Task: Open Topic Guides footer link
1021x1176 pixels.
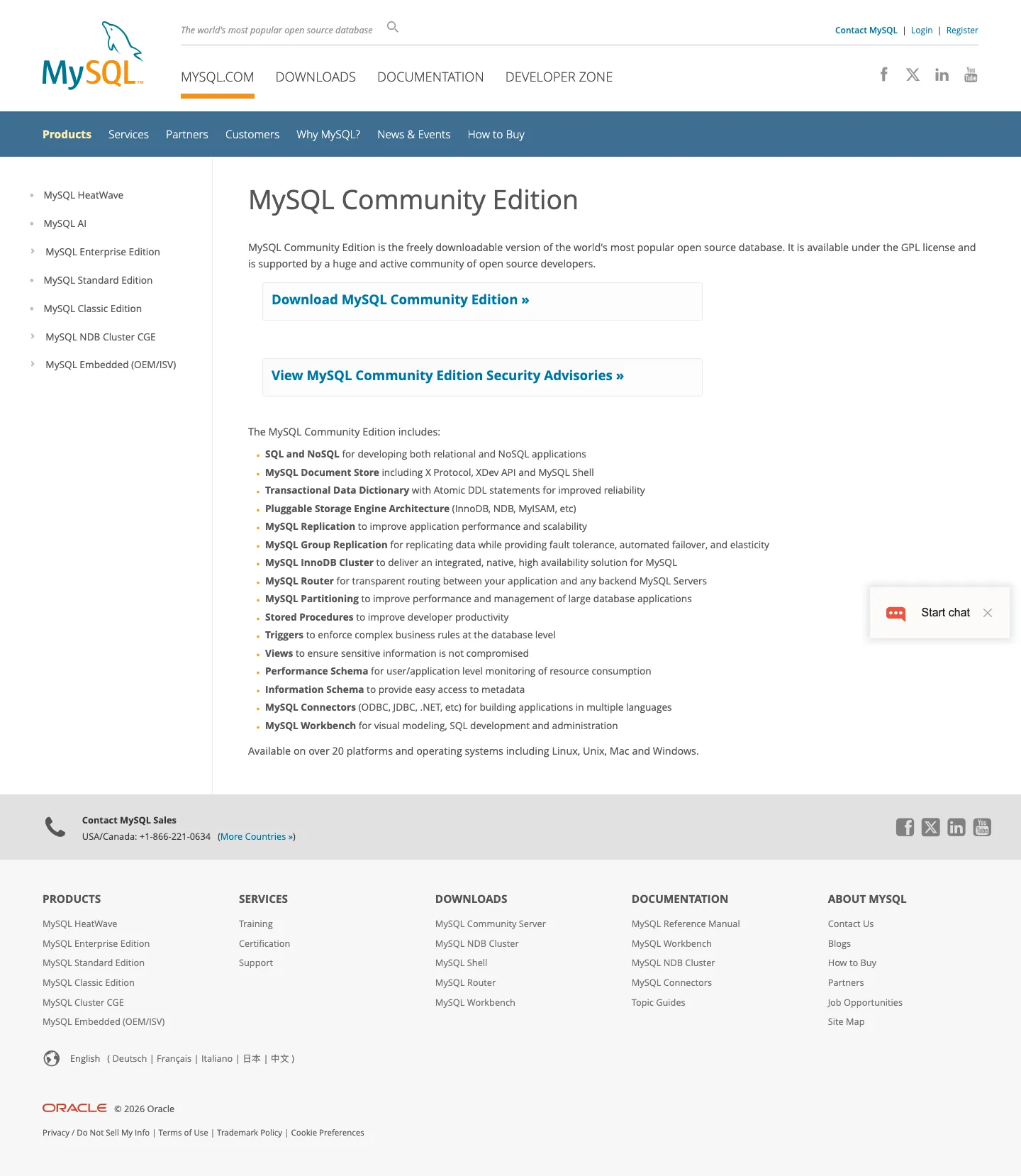Action: (x=659, y=1002)
